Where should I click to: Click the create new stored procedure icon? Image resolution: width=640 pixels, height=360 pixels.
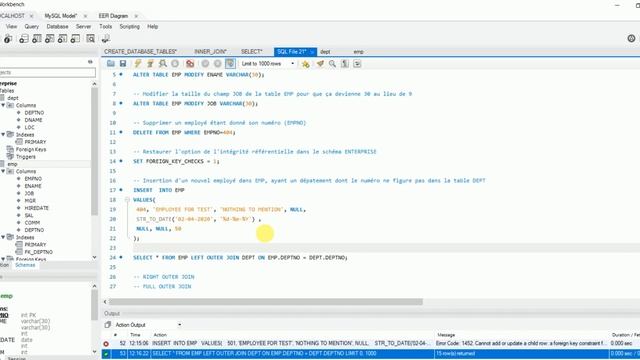click(x=62, y=39)
